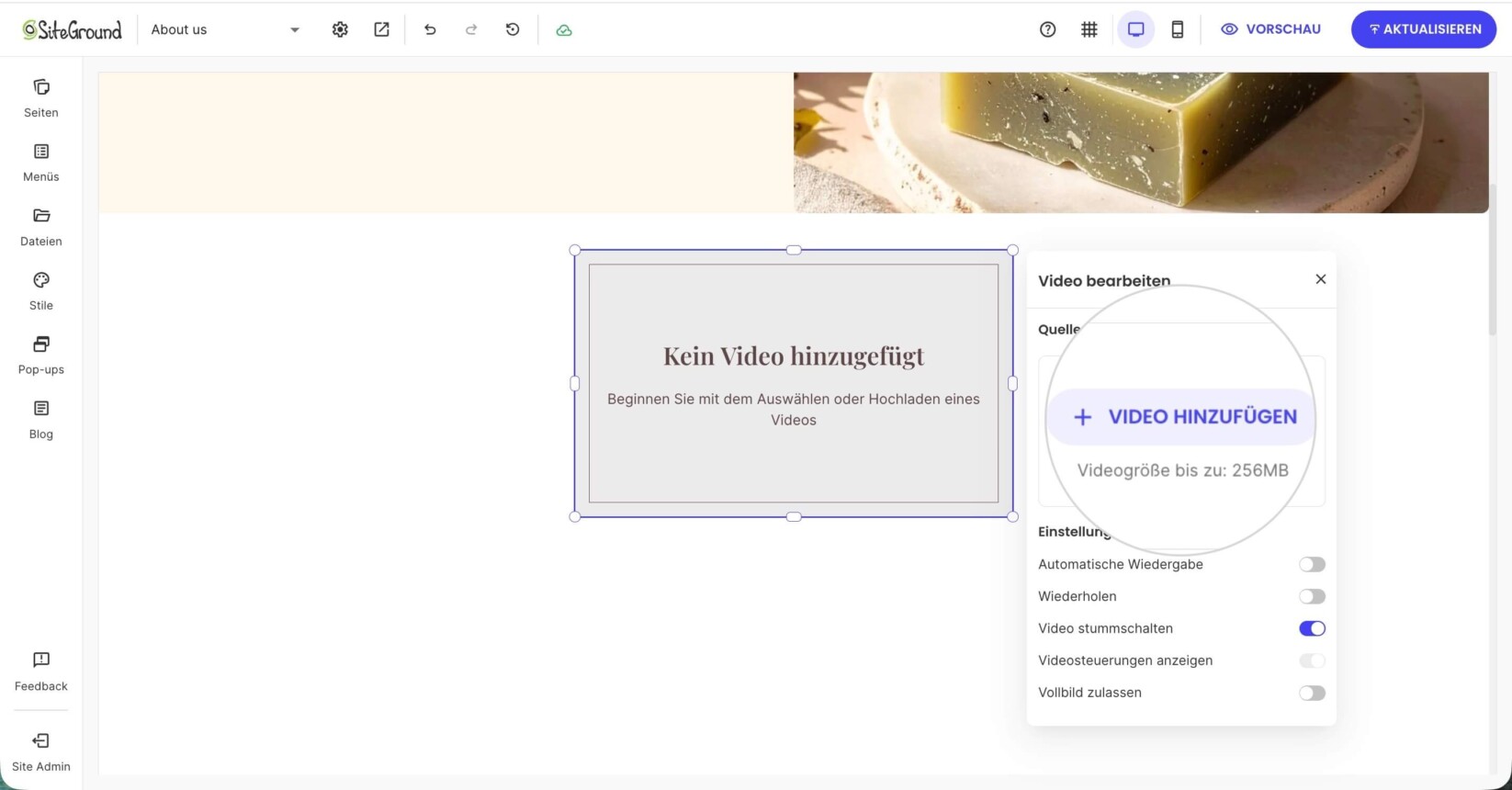This screenshot has height=790, width=1512.
Task: Click the Aktualisieren button
Action: (x=1424, y=29)
